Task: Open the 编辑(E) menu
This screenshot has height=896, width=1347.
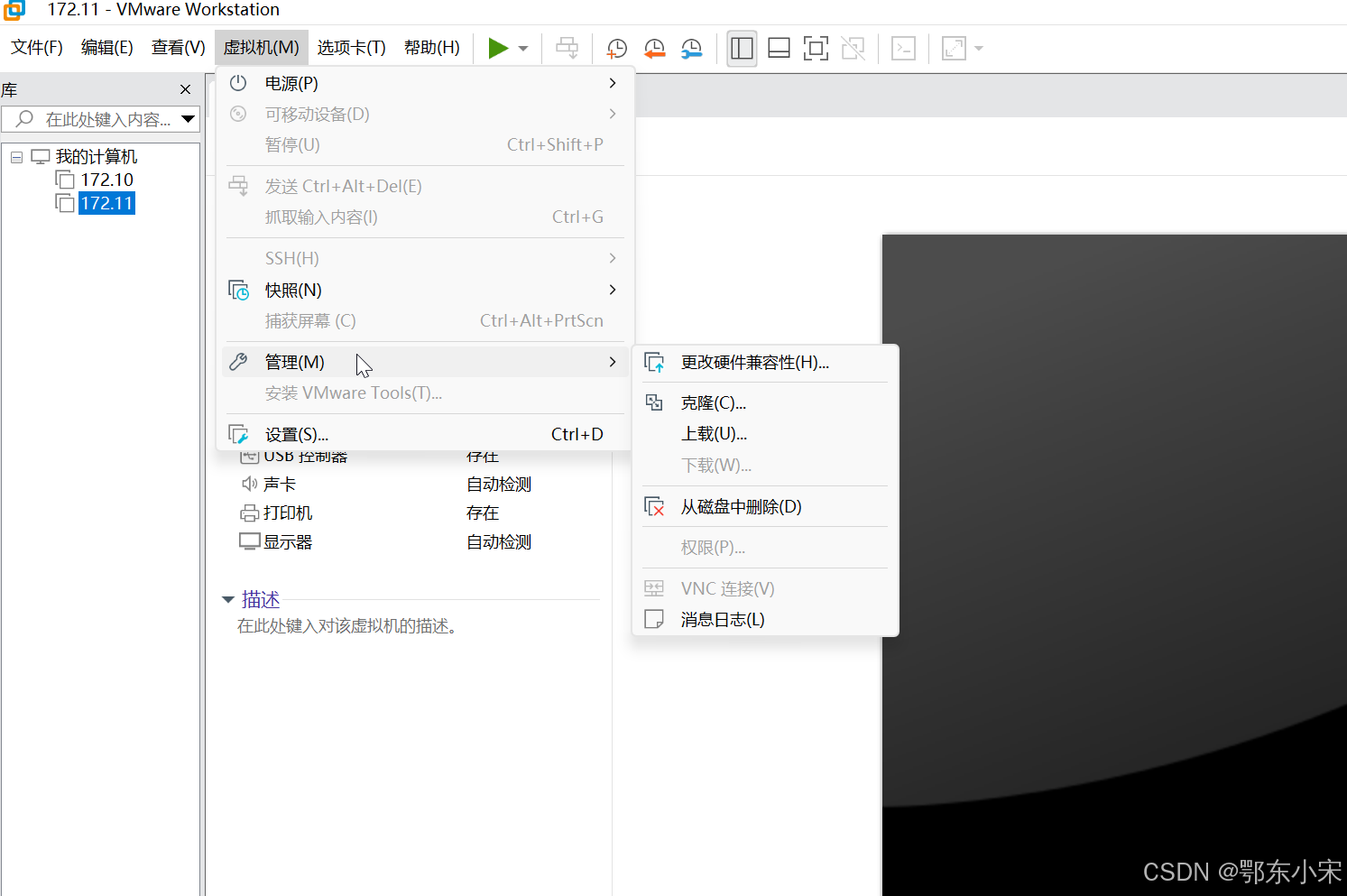Action: point(107,48)
